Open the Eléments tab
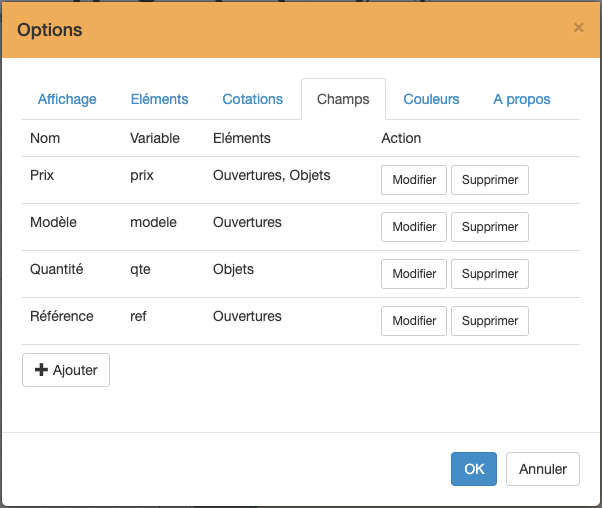This screenshot has width=602, height=508. (x=159, y=99)
